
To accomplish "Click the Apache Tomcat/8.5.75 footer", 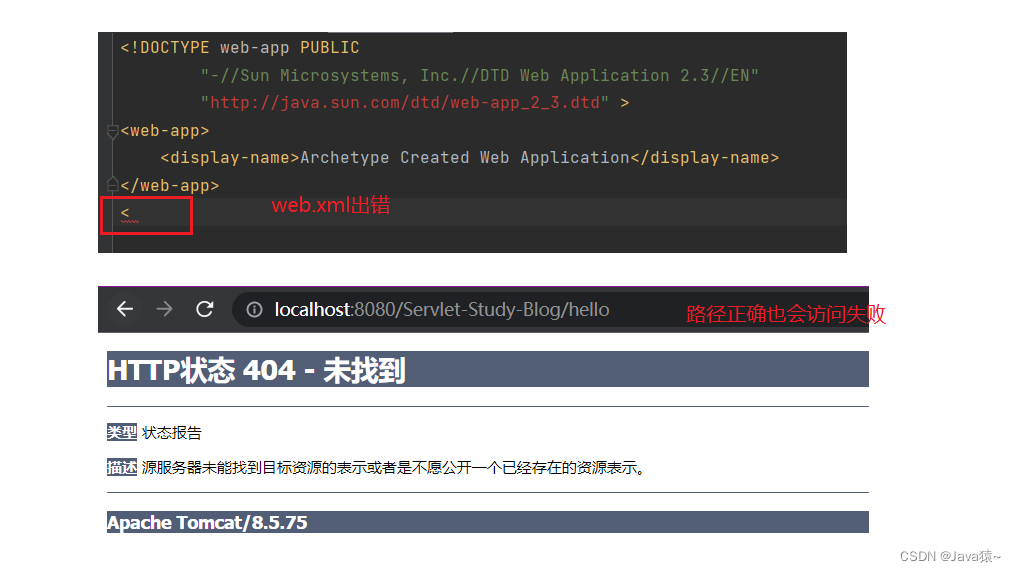I will click(207, 522).
